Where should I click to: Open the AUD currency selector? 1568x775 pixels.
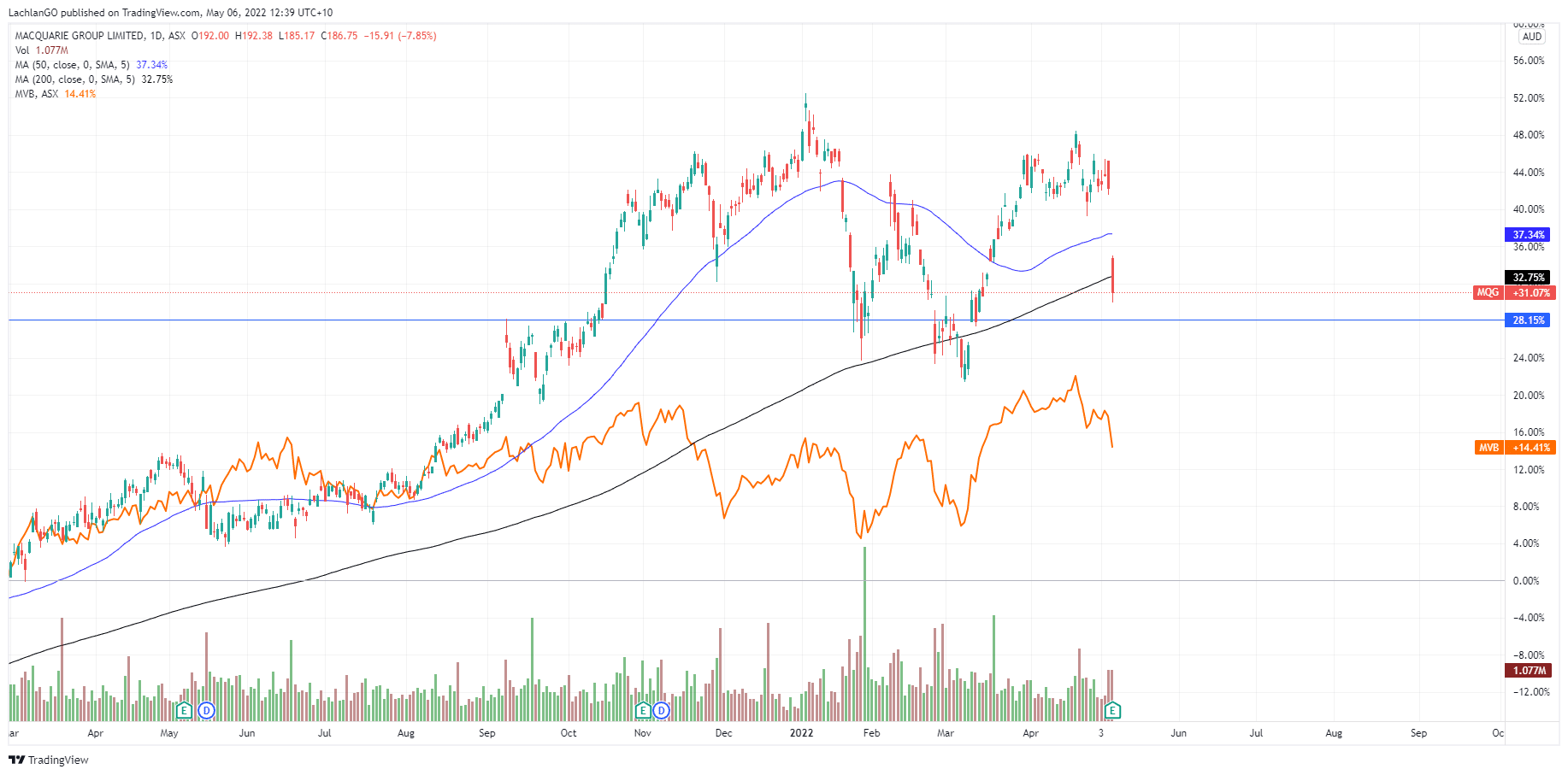click(x=1532, y=37)
